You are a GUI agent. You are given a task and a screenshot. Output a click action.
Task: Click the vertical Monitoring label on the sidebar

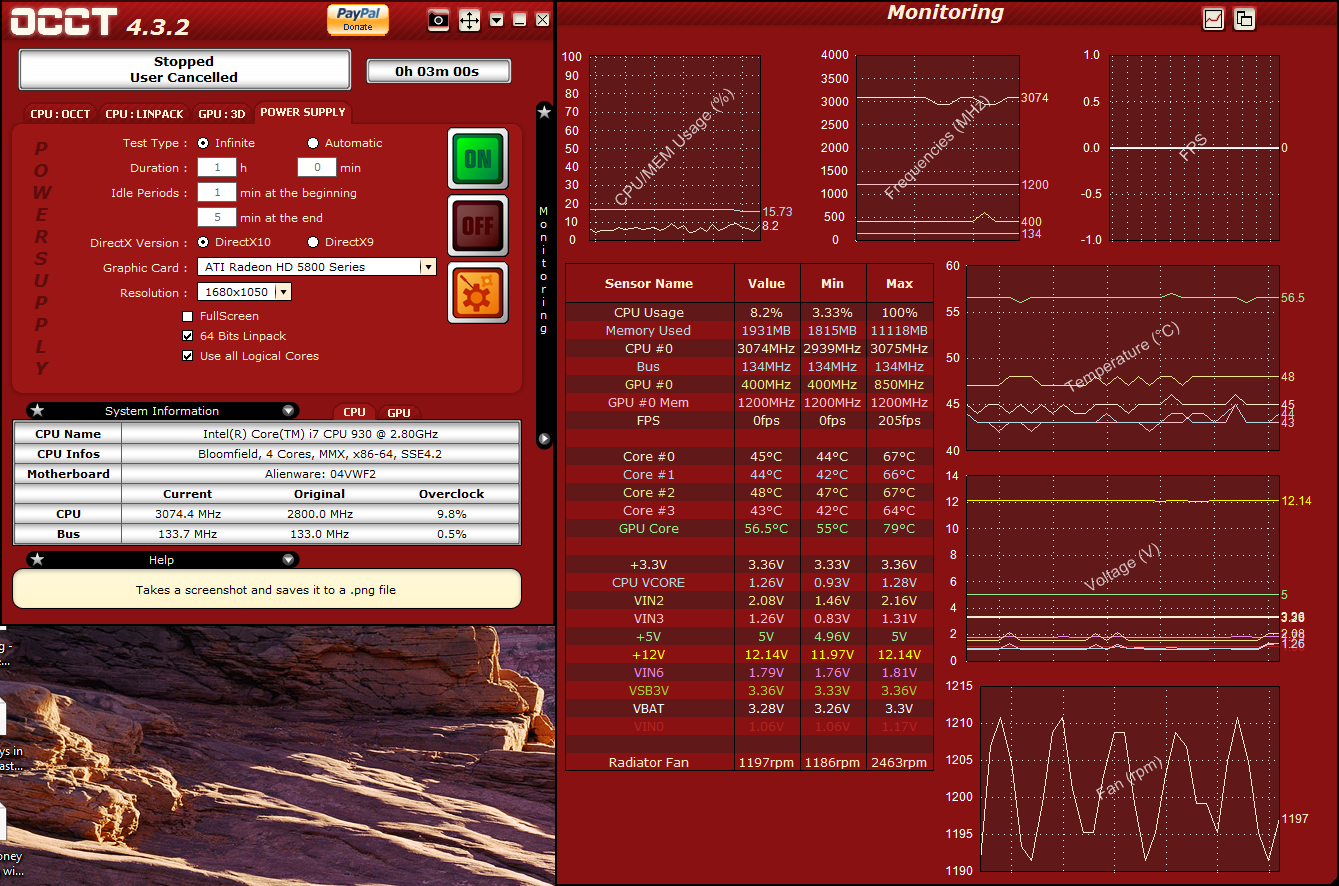544,270
